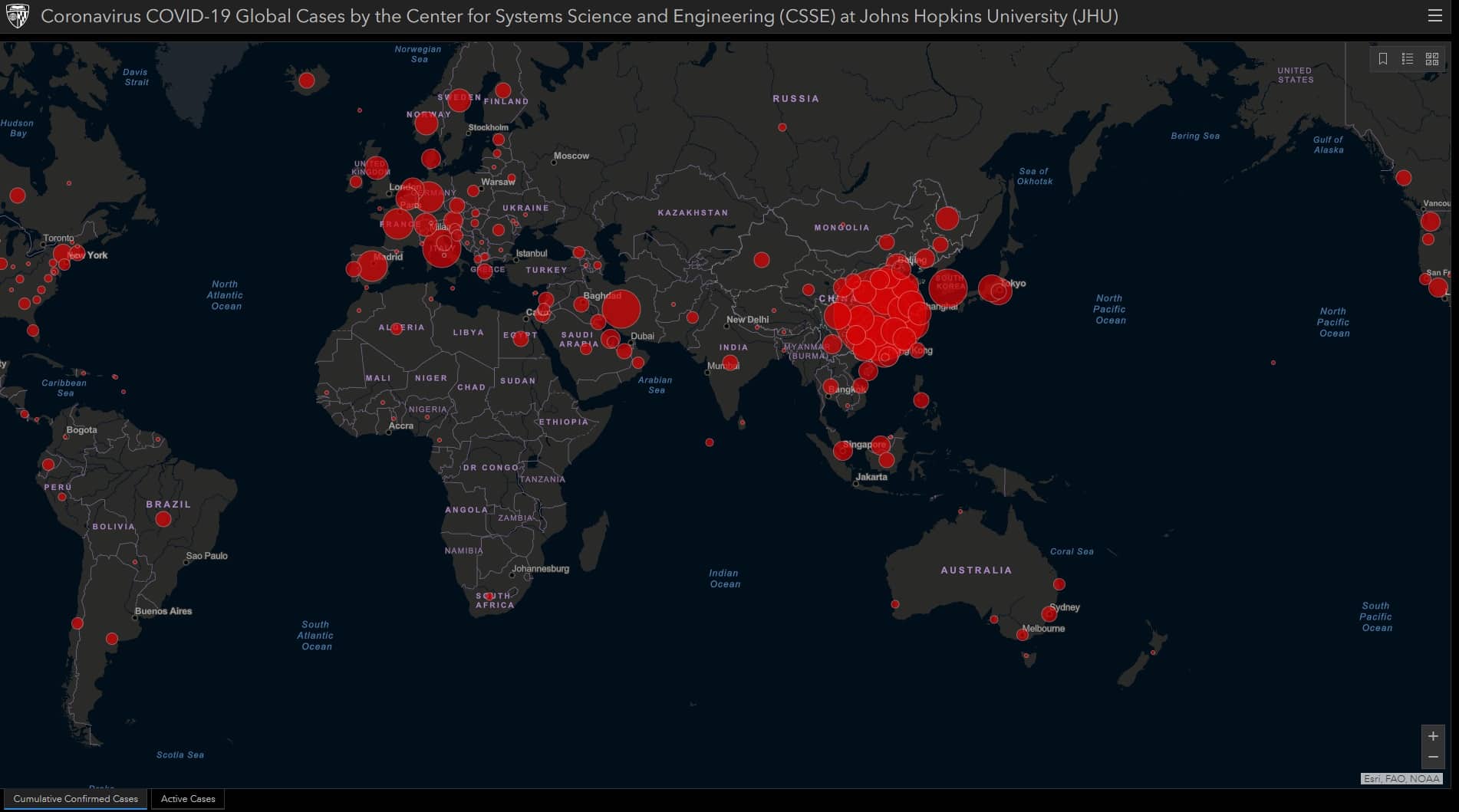The width and height of the screenshot is (1459, 812).
Task: Click the Gulf of Alaska label
Action: (1328, 145)
